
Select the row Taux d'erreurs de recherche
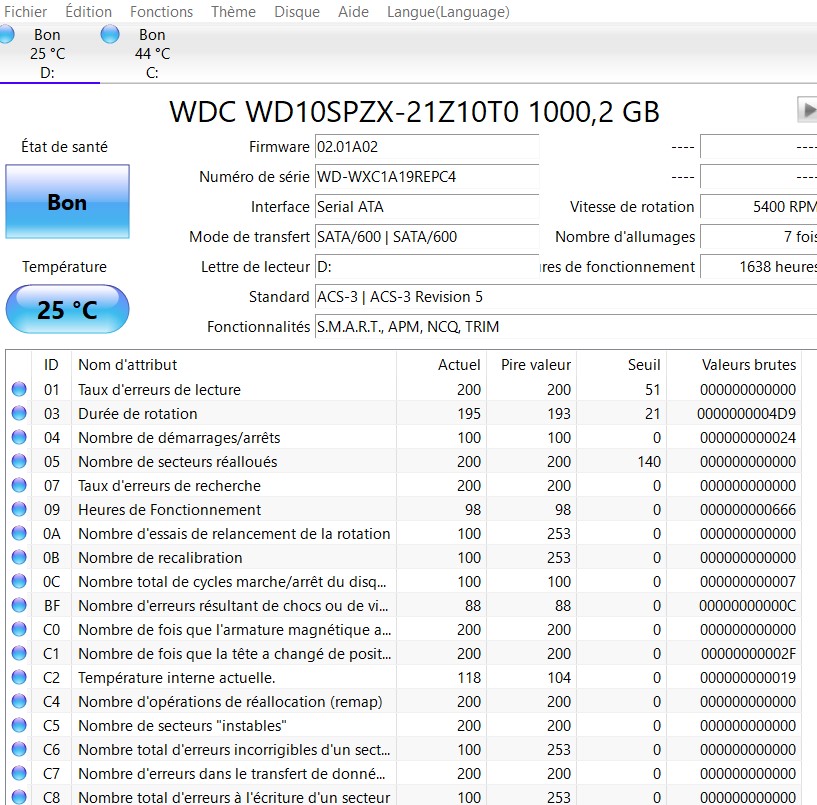pyautogui.click(x=404, y=485)
